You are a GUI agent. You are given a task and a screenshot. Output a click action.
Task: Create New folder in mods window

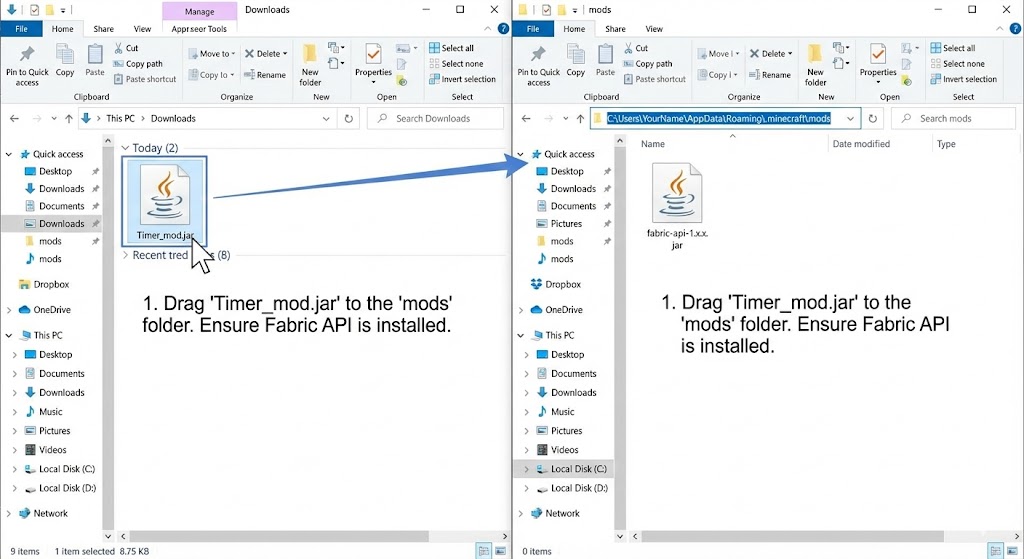816,65
